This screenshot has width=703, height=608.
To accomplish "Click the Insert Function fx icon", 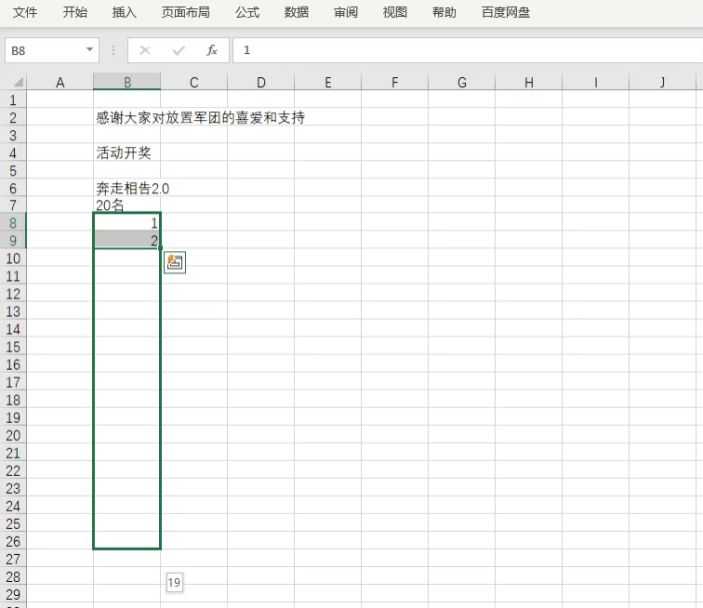I will tap(212, 50).
